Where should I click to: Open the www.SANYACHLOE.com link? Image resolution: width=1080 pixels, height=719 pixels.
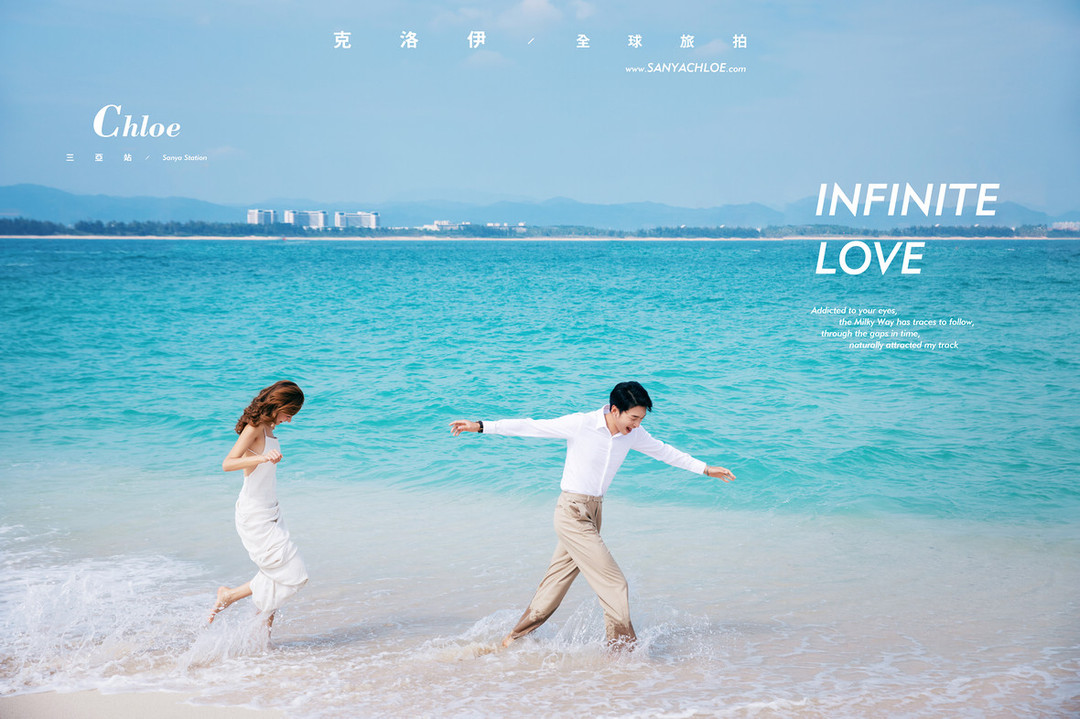point(685,69)
